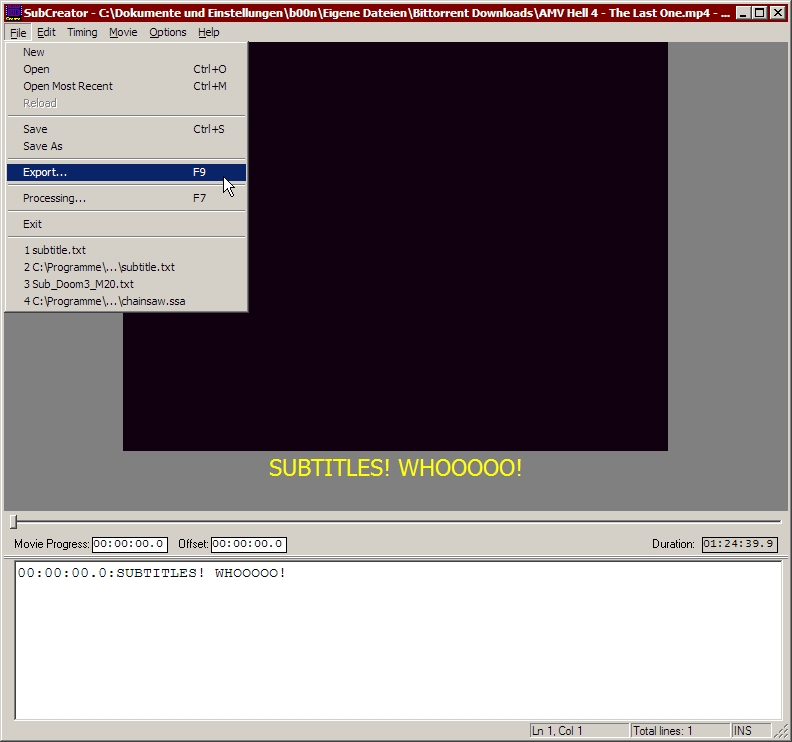Screen dimensions: 792x742
Task: Open recent file Sub_Doom3_M20.txt
Action: [x=126, y=284]
